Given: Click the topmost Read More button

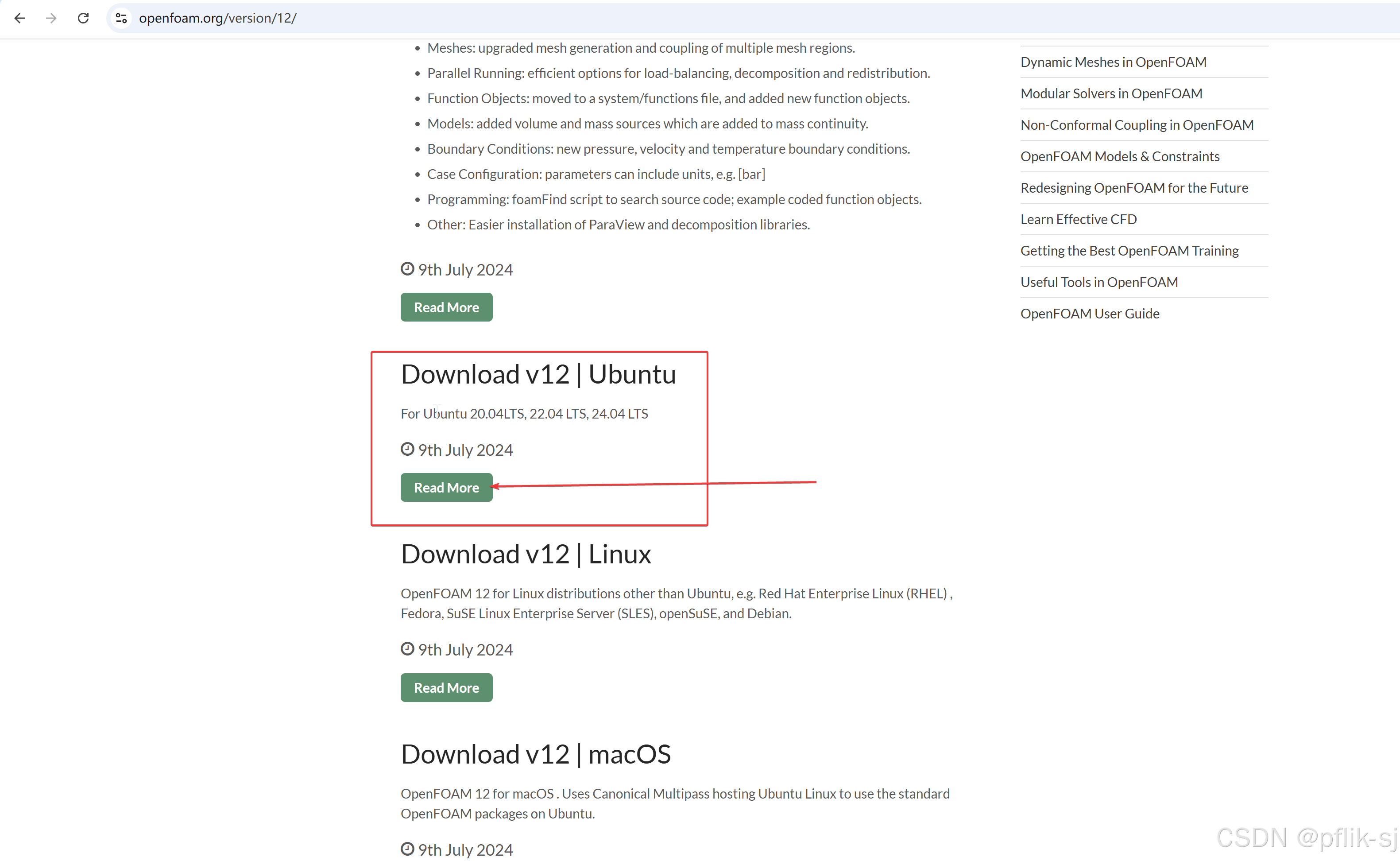Looking at the screenshot, I should (446, 307).
